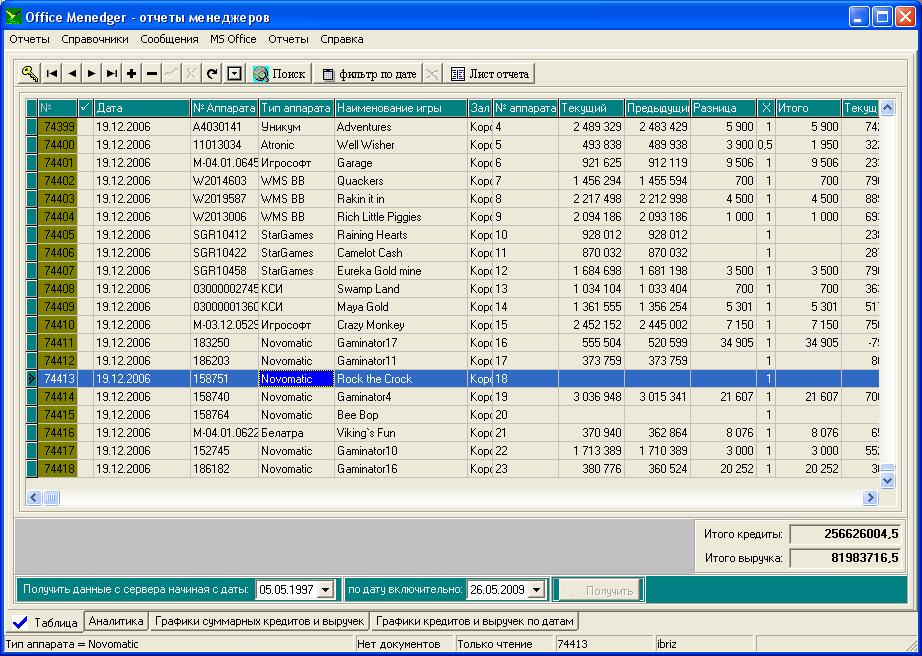Refresh data with the circular arrow icon
Image resolution: width=922 pixels, height=656 pixels.
[212, 73]
